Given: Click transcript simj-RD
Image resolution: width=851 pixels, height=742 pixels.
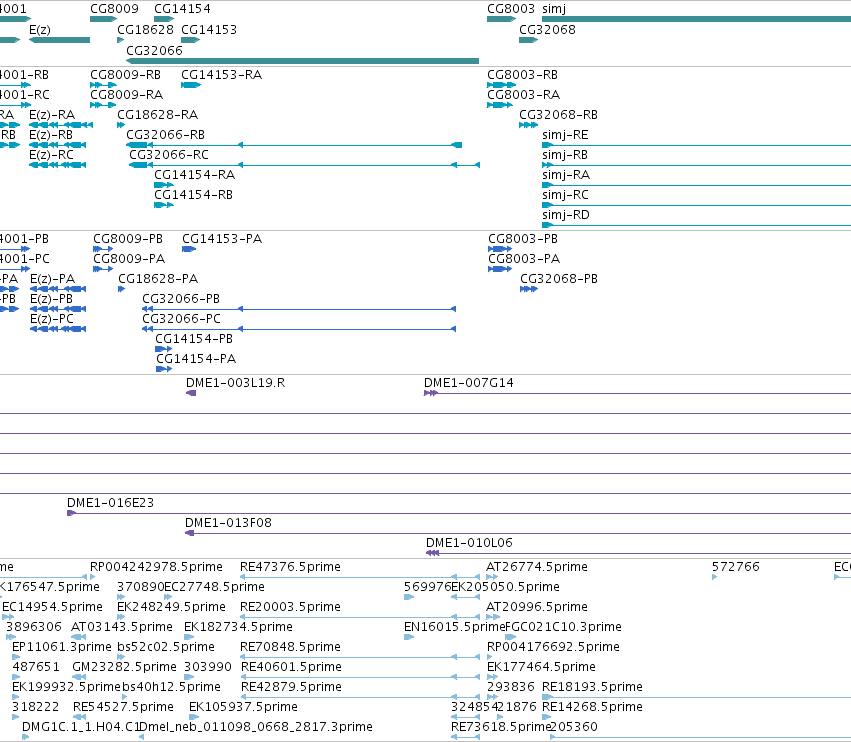Looking at the screenshot, I should coord(566,215).
